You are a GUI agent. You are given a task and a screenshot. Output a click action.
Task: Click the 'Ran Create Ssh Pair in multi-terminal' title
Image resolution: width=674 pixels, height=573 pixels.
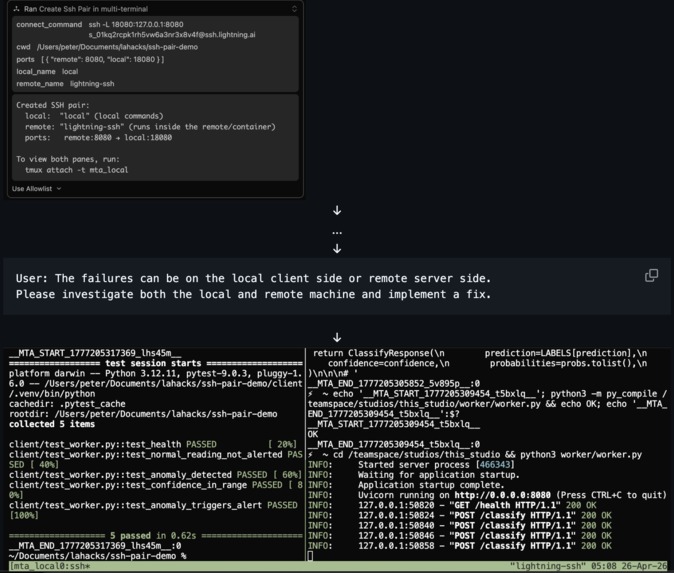coord(86,9)
